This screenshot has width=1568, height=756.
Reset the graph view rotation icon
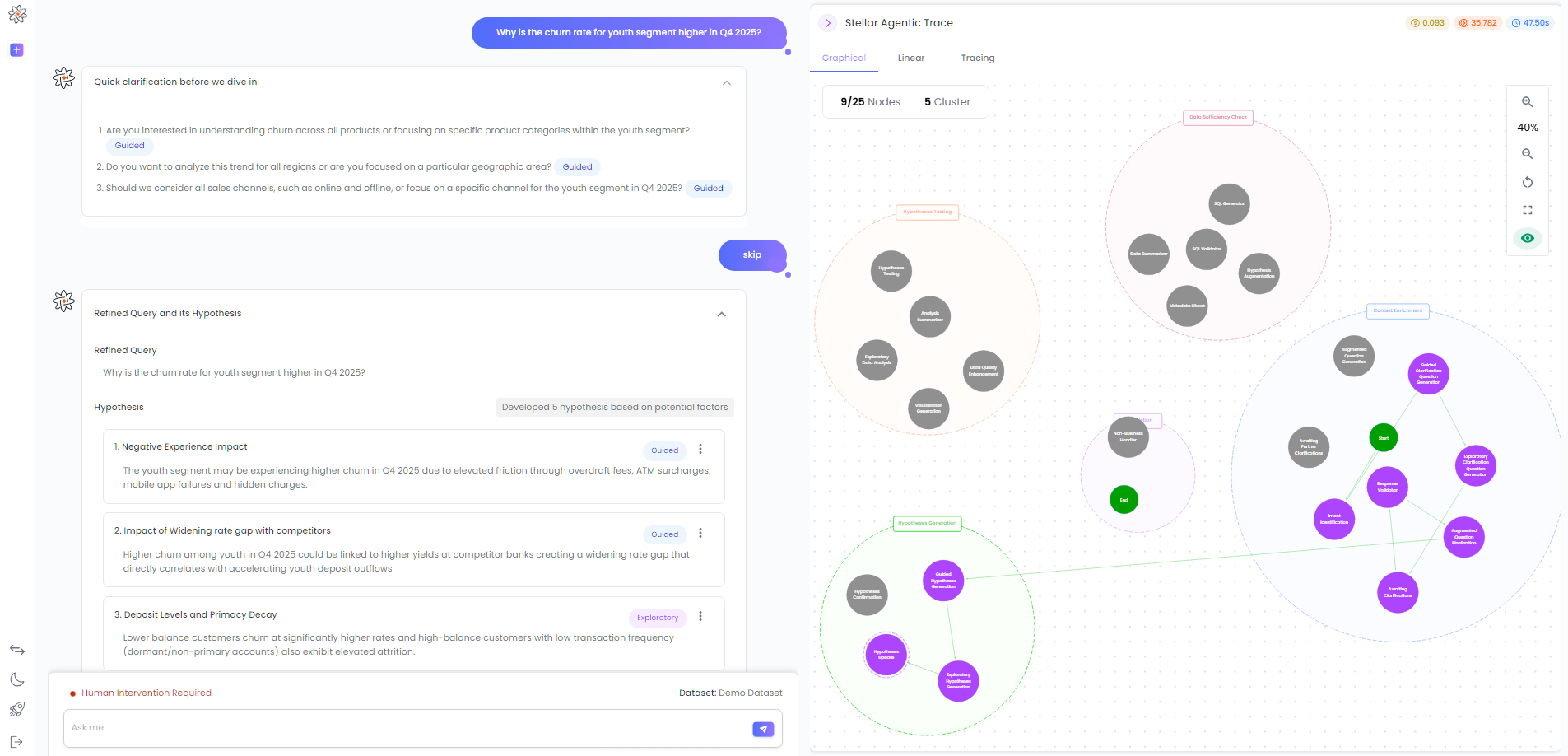tap(1527, 182)
